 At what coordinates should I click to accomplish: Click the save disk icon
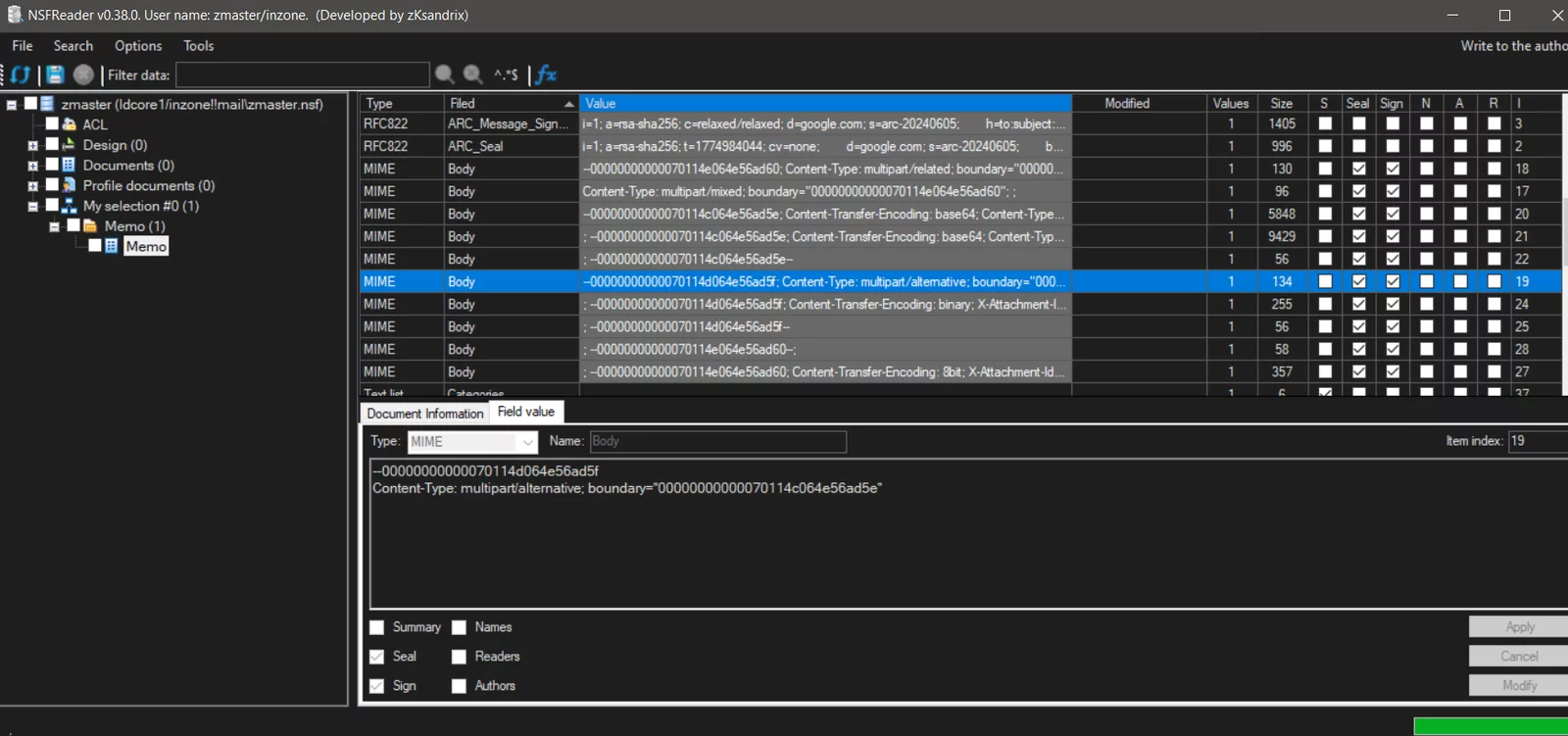tap(55, 74)
